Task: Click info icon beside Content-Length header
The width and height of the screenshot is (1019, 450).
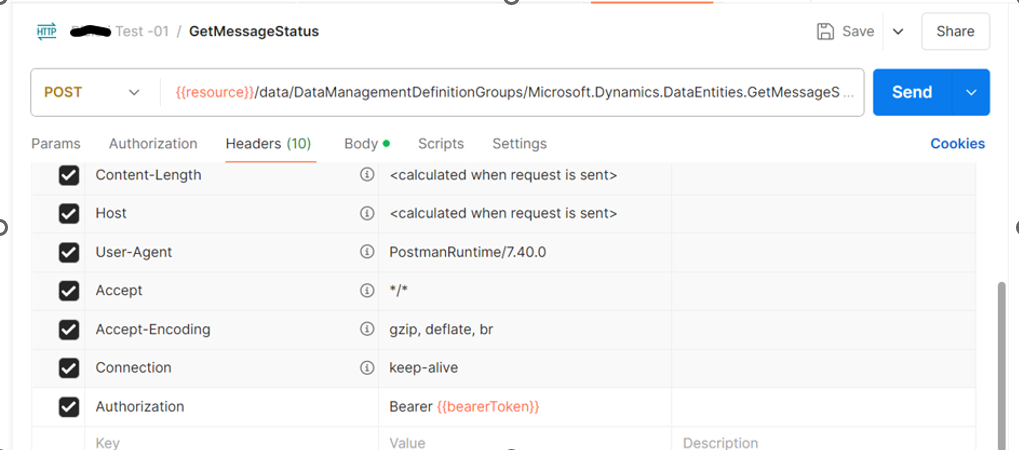Action: 366,175
